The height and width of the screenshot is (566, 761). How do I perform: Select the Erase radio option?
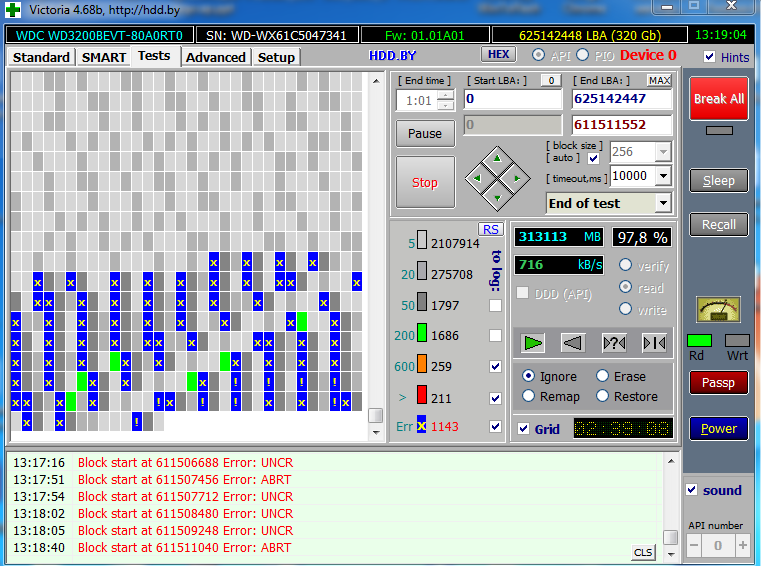click(602, 376)
